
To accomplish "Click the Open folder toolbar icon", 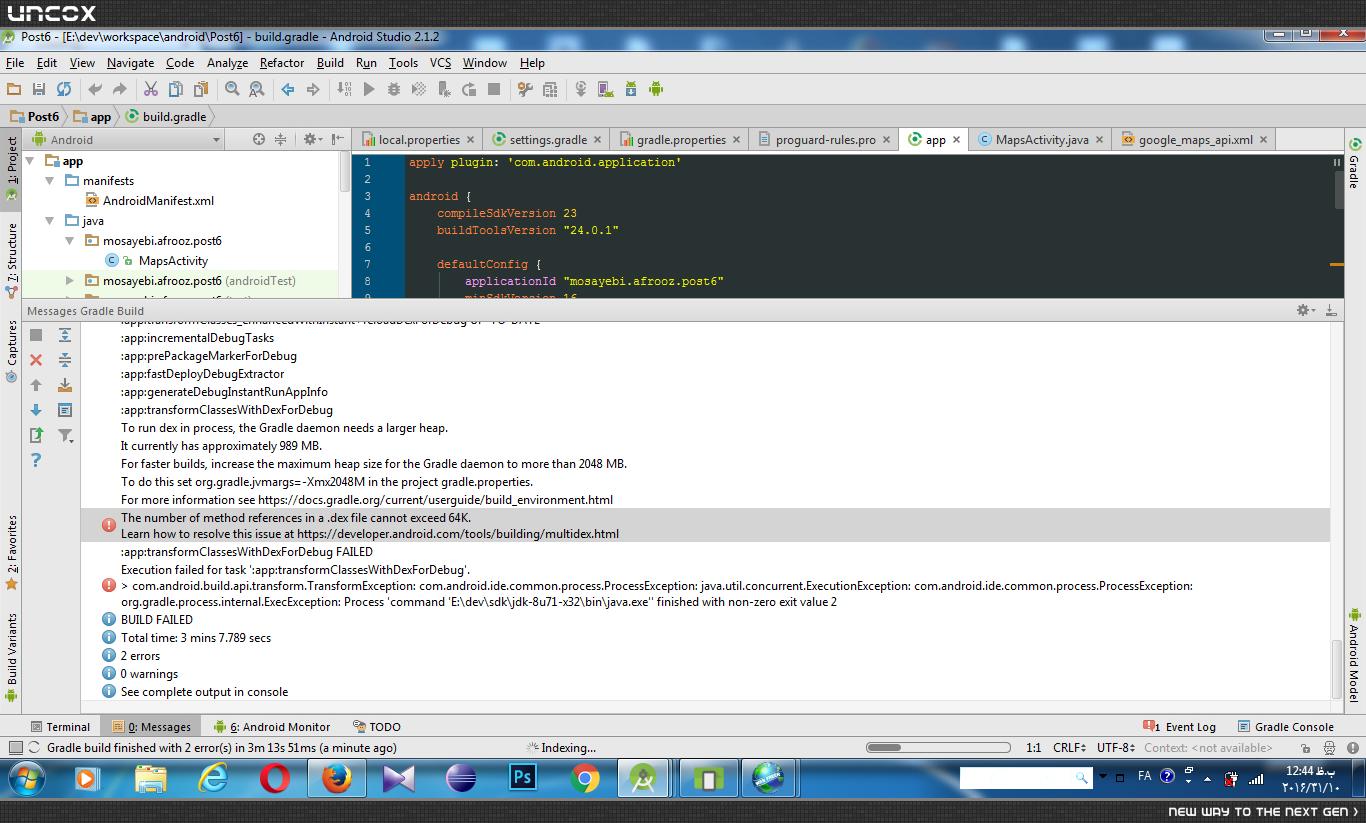I will coord(14,89).
